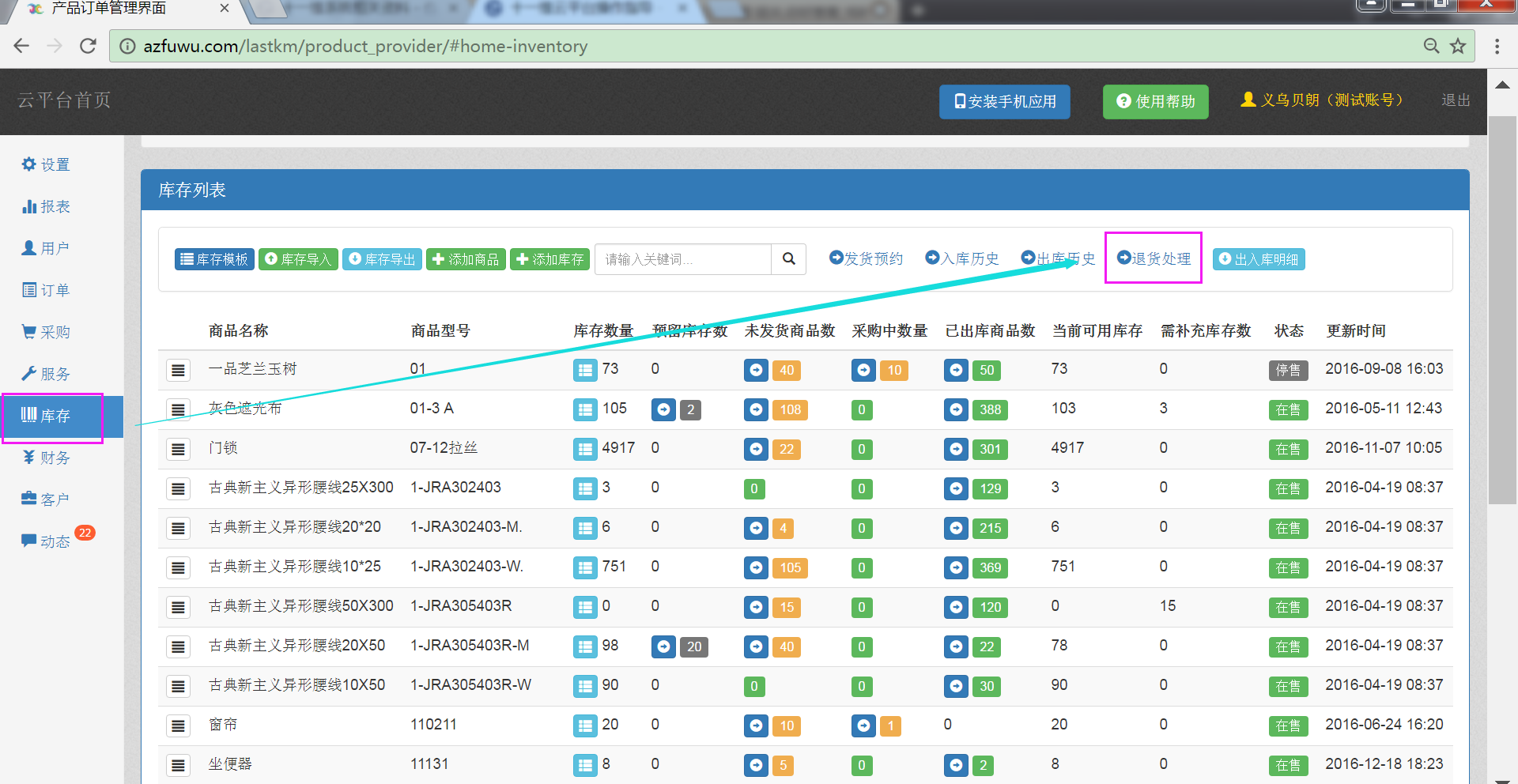The image size is (1518, 784).
Task: Open the 报表 reports sidebar item
Action: pyautogui.click(x=46, y=206)
